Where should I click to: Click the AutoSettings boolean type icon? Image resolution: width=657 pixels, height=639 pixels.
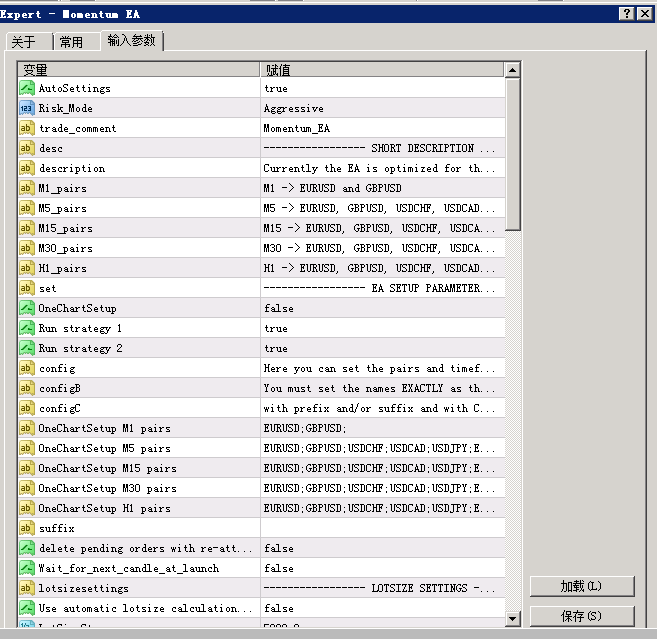(27, 88)
